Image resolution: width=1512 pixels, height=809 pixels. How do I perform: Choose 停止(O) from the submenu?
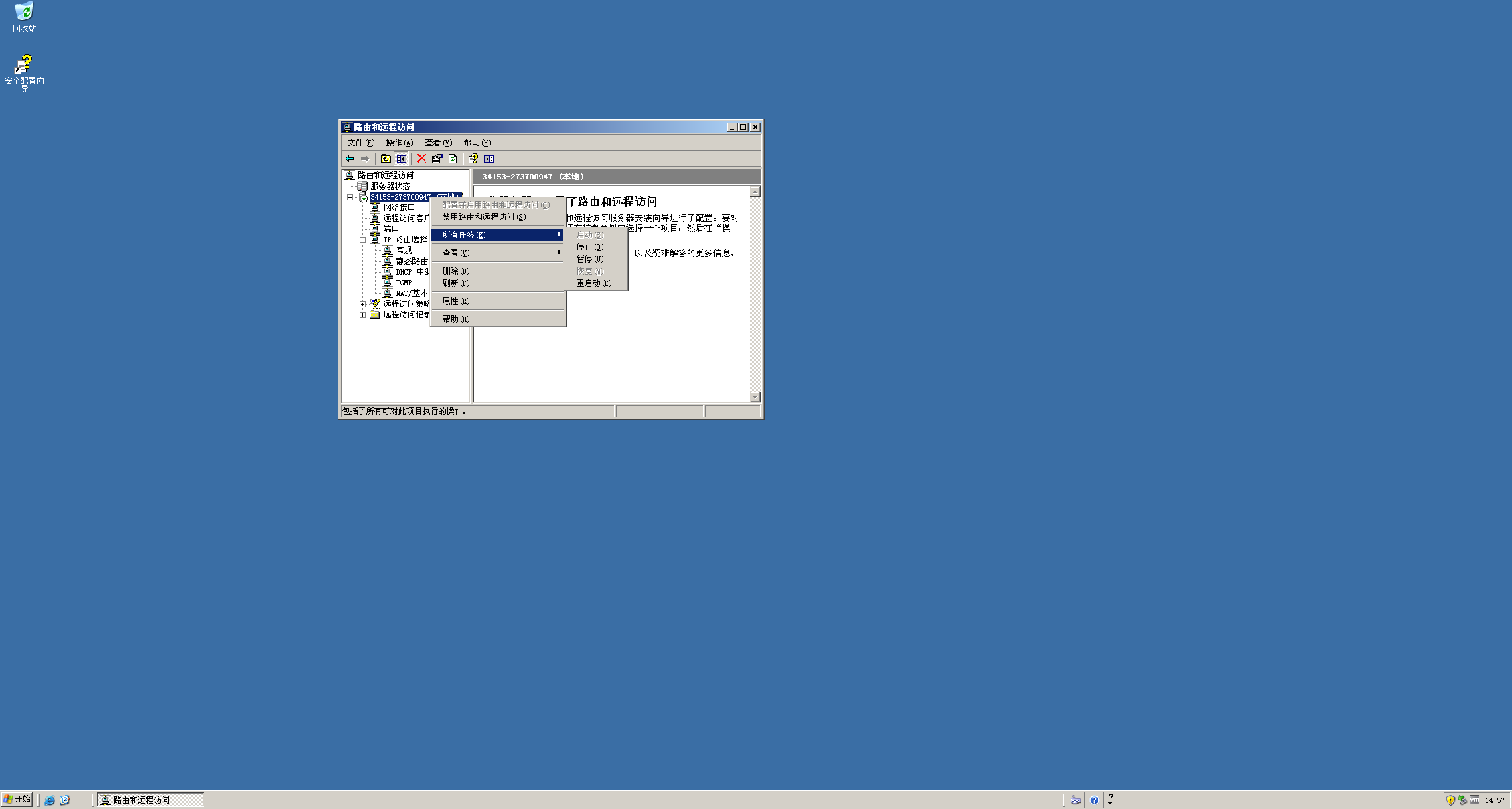[x=589, y=247]
